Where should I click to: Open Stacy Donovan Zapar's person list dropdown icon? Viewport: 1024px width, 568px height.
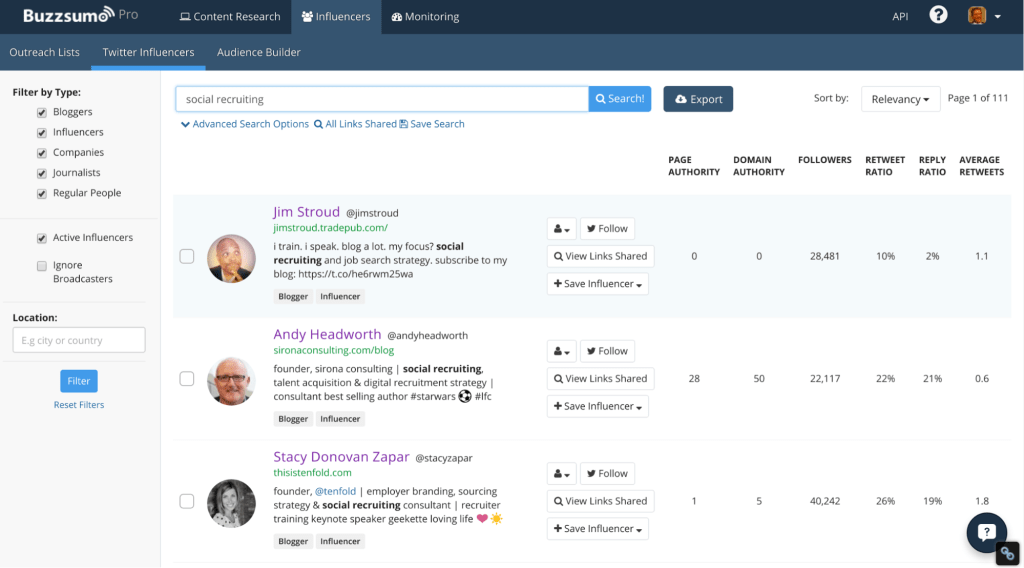coord(562,473)
